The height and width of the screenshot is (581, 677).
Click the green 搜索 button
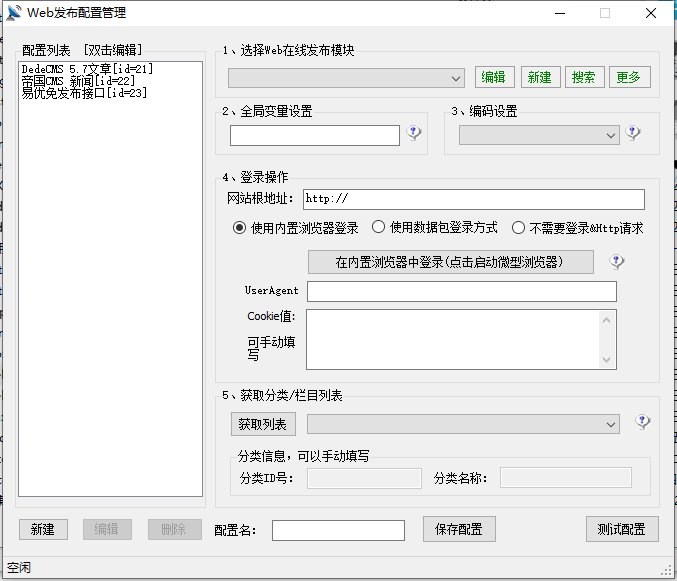tap(582, 77)
